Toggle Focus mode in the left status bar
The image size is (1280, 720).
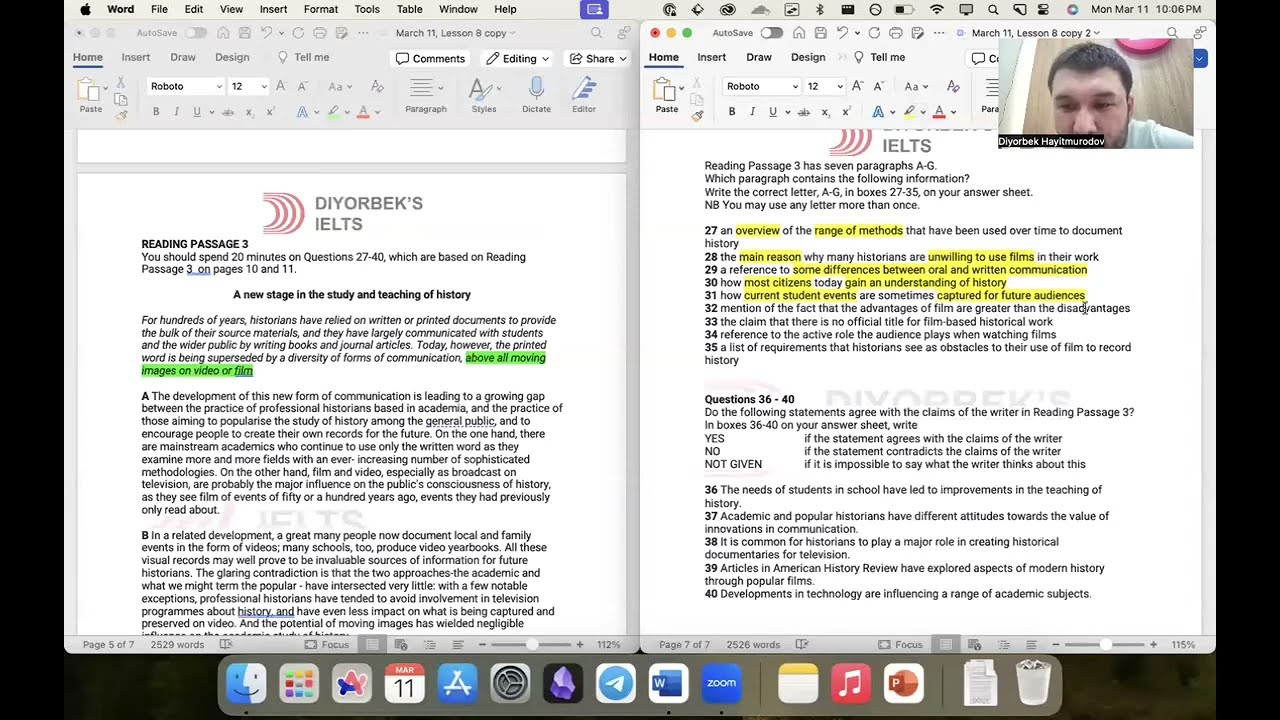pyautogui.click(x=327, y=645)
